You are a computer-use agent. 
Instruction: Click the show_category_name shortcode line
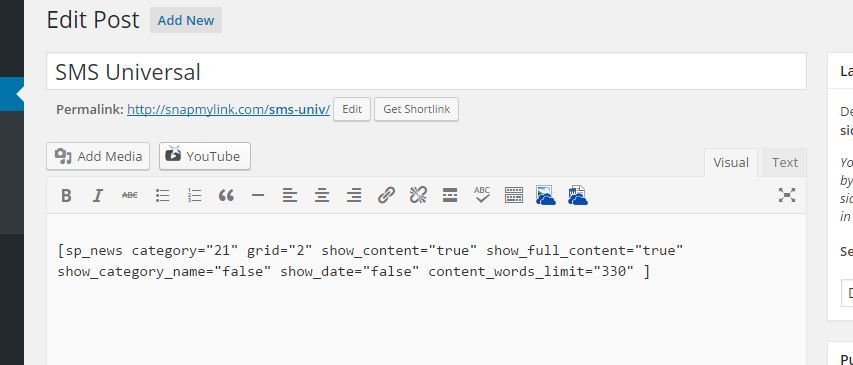click(x=354, y=271)
